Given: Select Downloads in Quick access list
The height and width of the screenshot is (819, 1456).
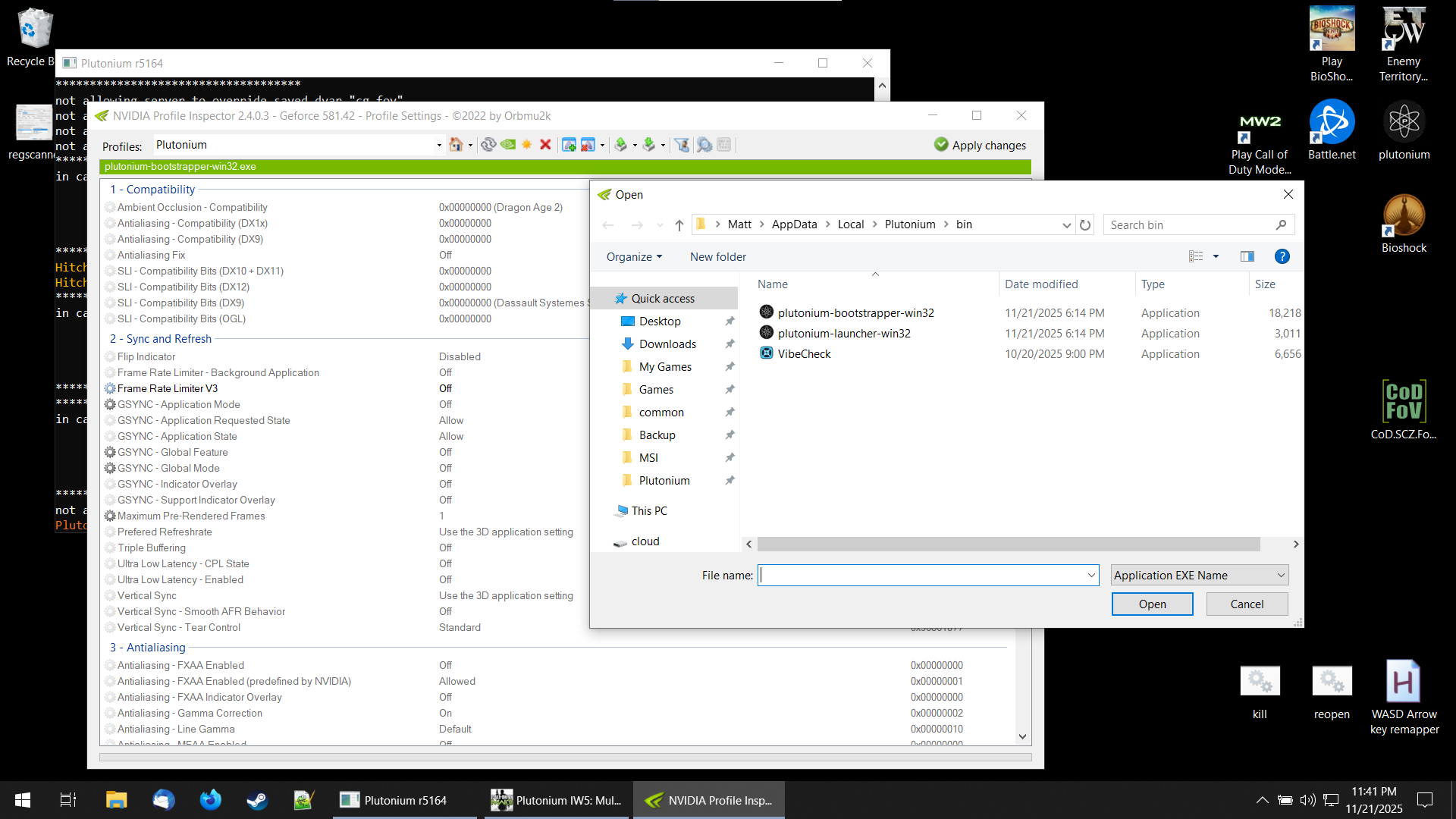Looking at the screenshot, I should [667, 344].
